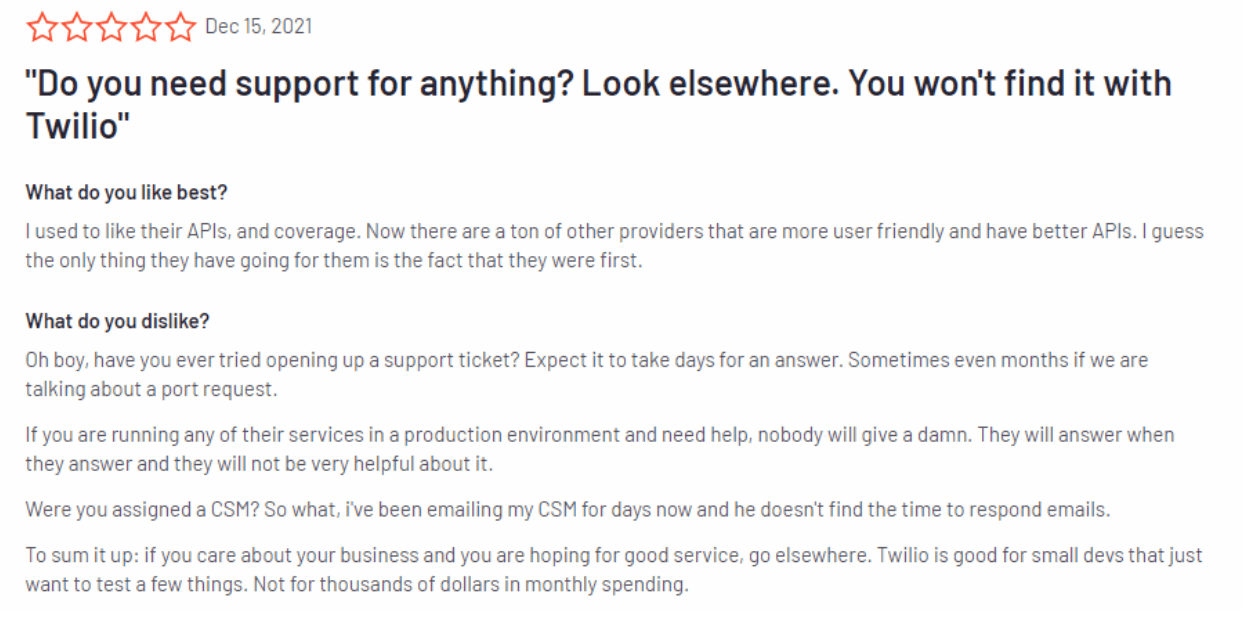Select the paragraph about the production environment

600,450
